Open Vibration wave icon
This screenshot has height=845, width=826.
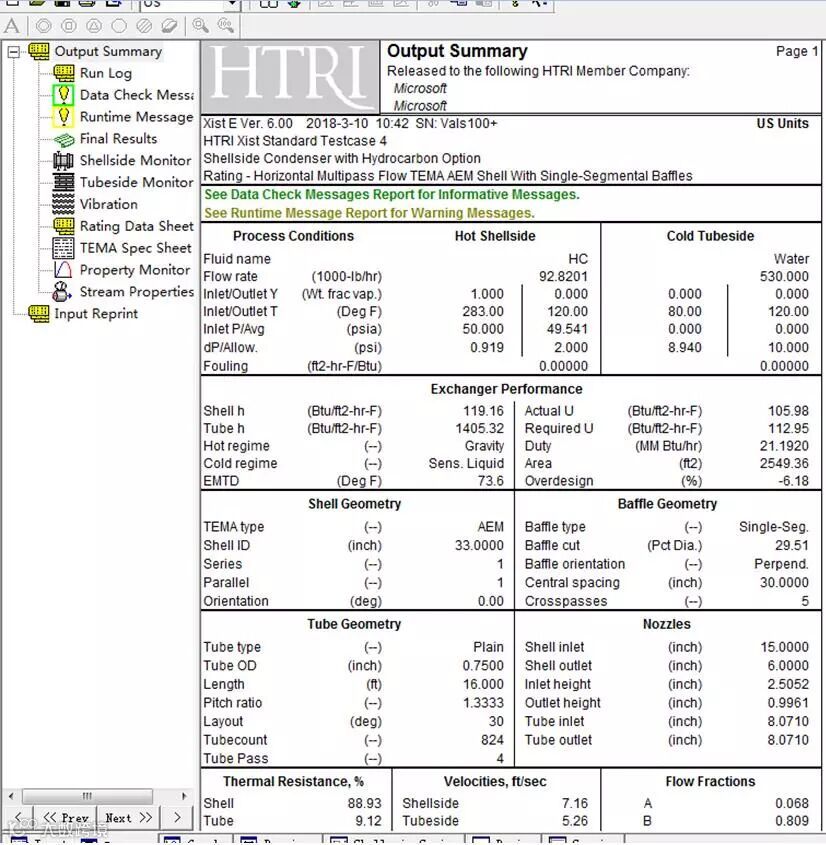click(64, 204)
